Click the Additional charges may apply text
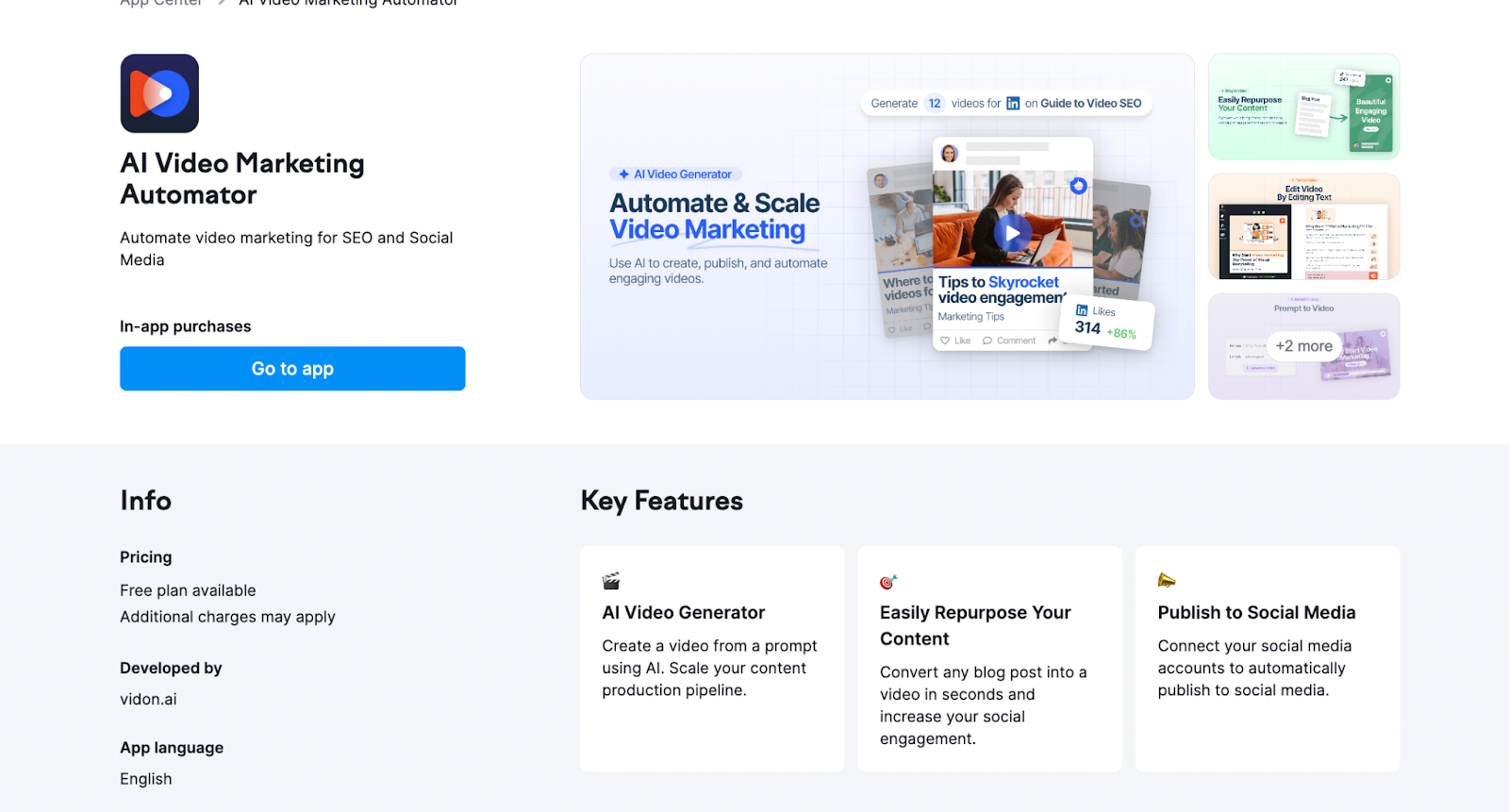Image resolution: width=1509 pixels, height=812 pixels. 227,617
